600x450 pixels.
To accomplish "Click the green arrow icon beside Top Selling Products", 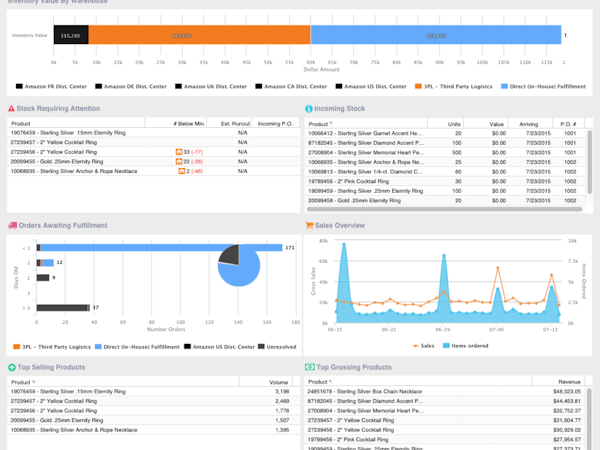I will tap(12, 367).
